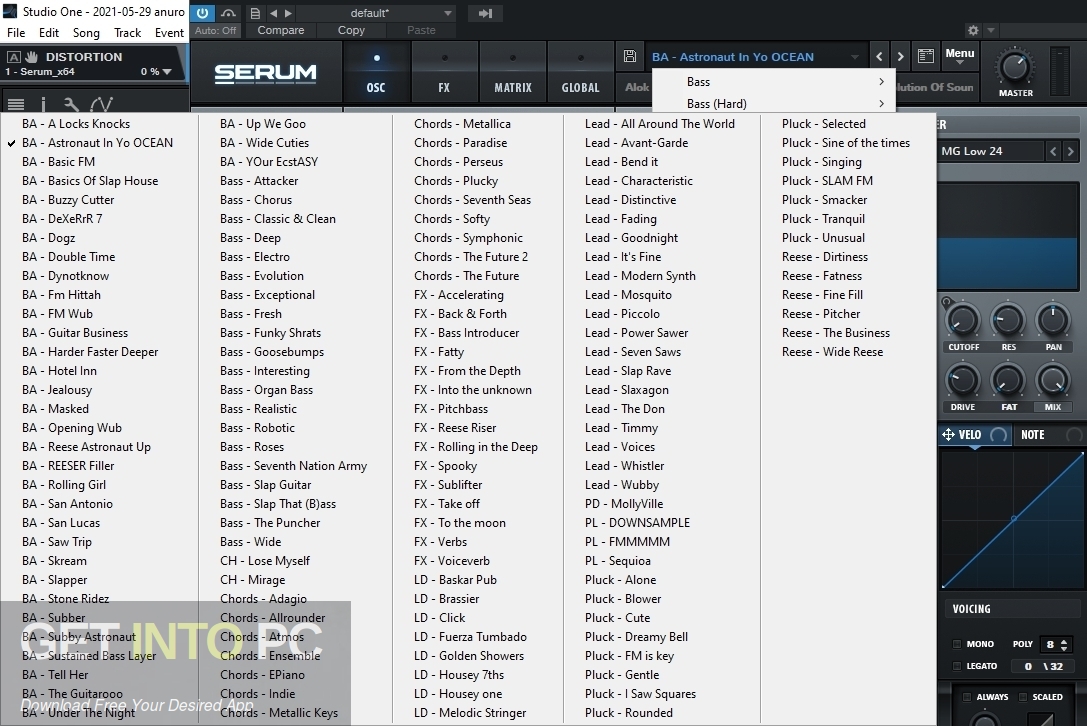Switch to the FX tab
This screenshot has height=726, width=1087.
[444, 73]
